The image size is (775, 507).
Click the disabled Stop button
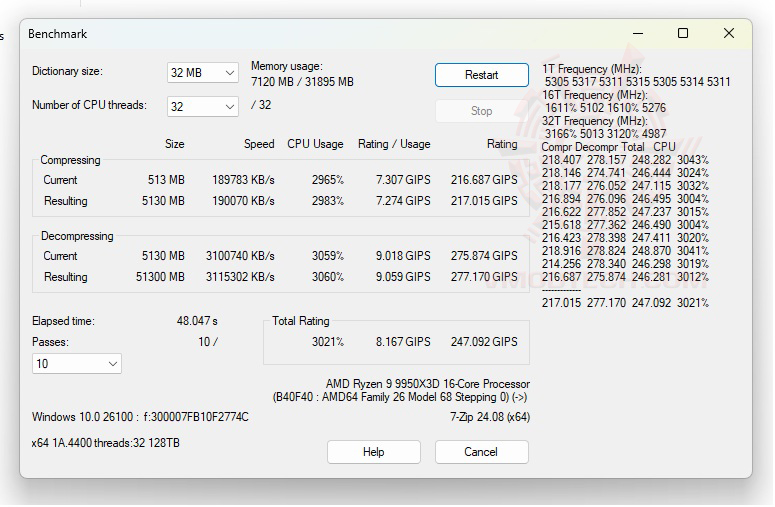pos(481,111)
